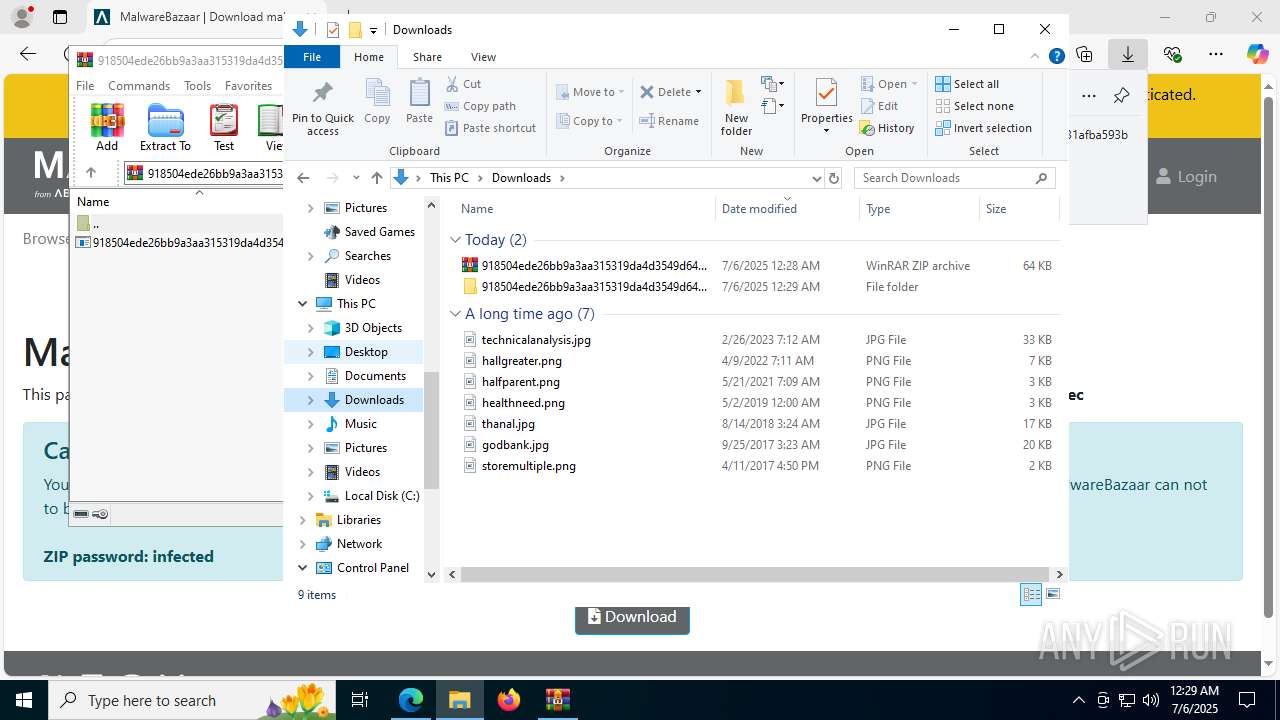
Task: Open WinRAR Favorites menu
Action: point(248,86)
